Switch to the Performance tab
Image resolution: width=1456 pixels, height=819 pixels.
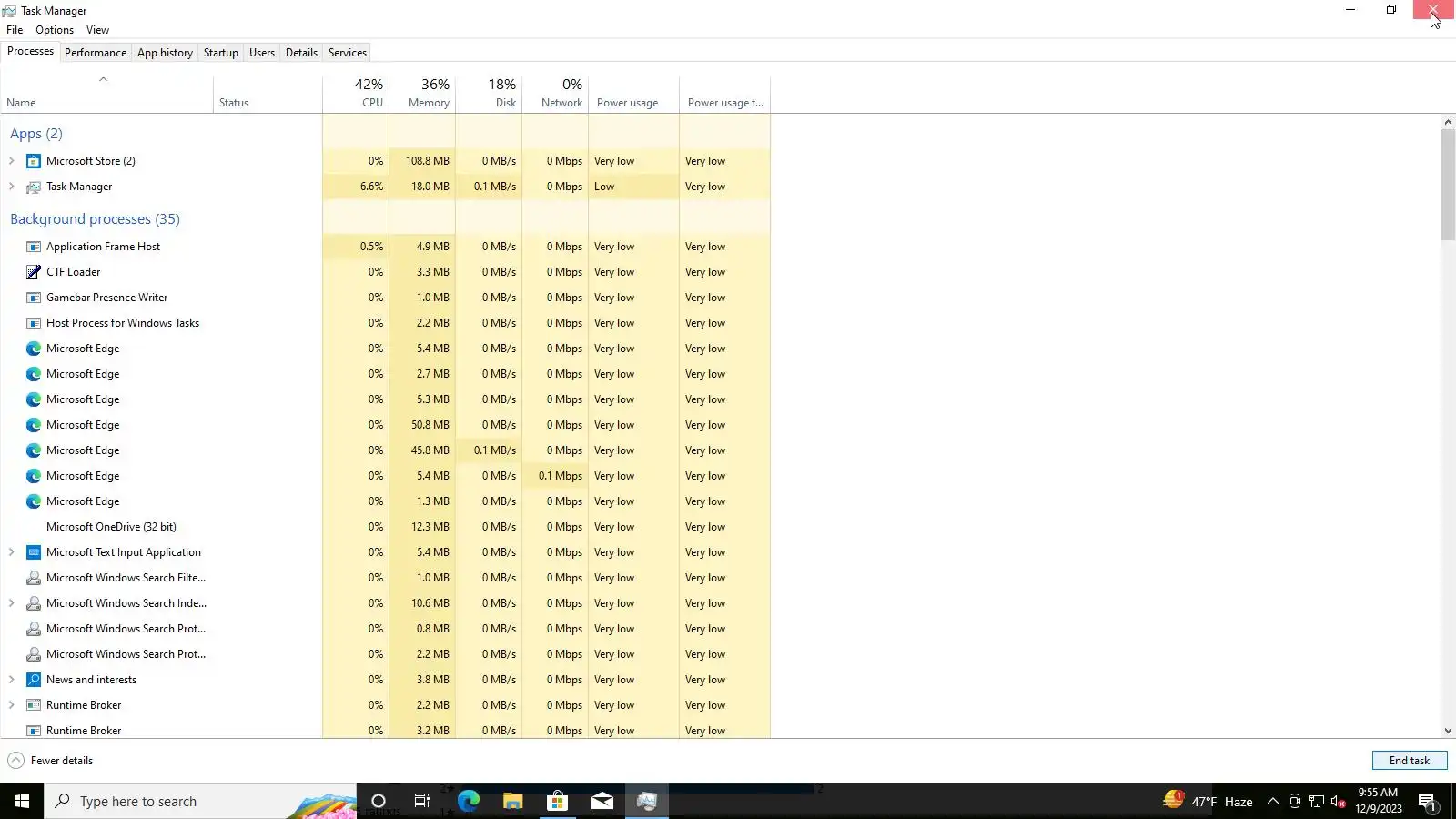[x=96, y=53]
